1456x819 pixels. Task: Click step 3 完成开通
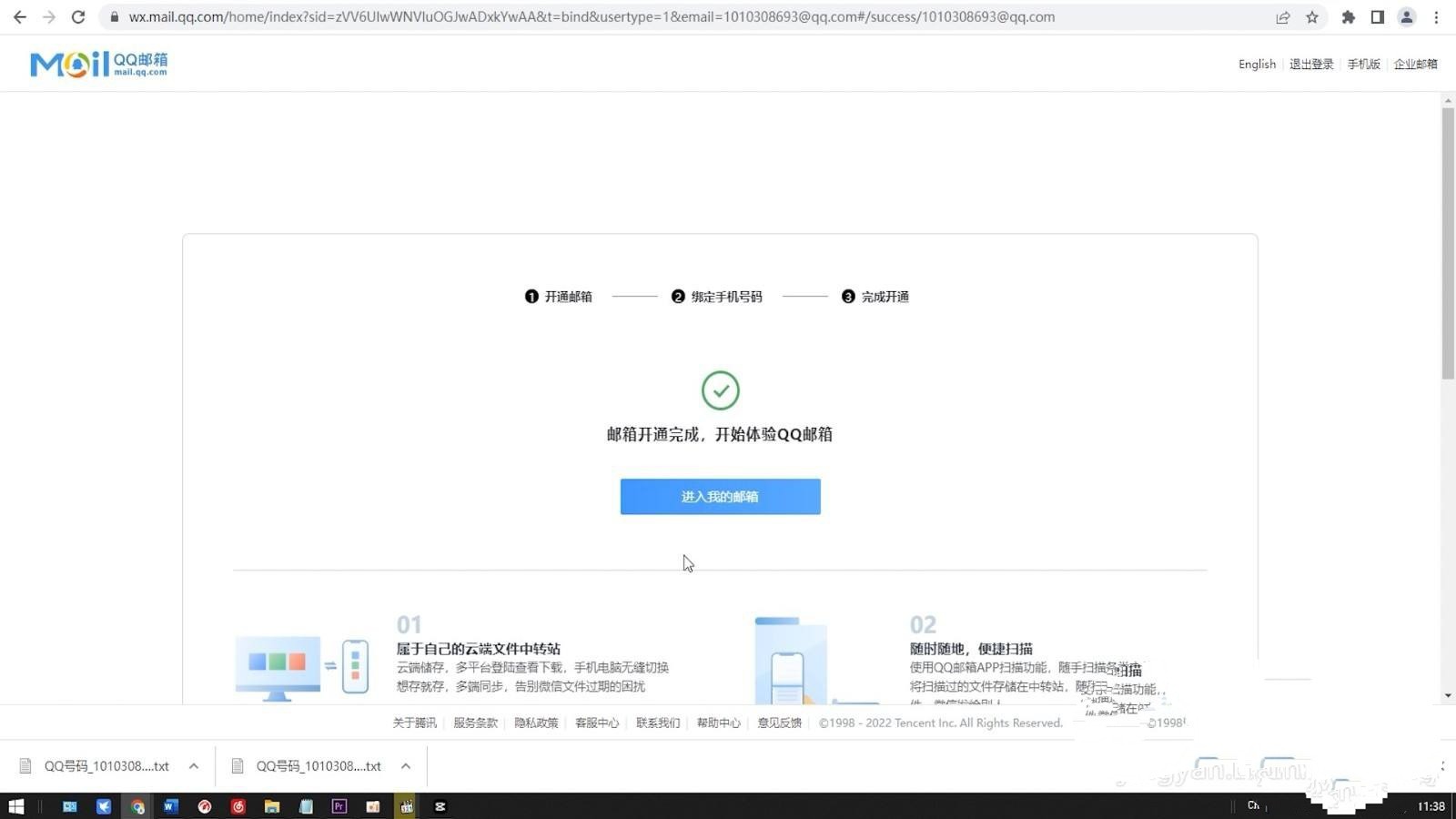(x=875, y=297)
